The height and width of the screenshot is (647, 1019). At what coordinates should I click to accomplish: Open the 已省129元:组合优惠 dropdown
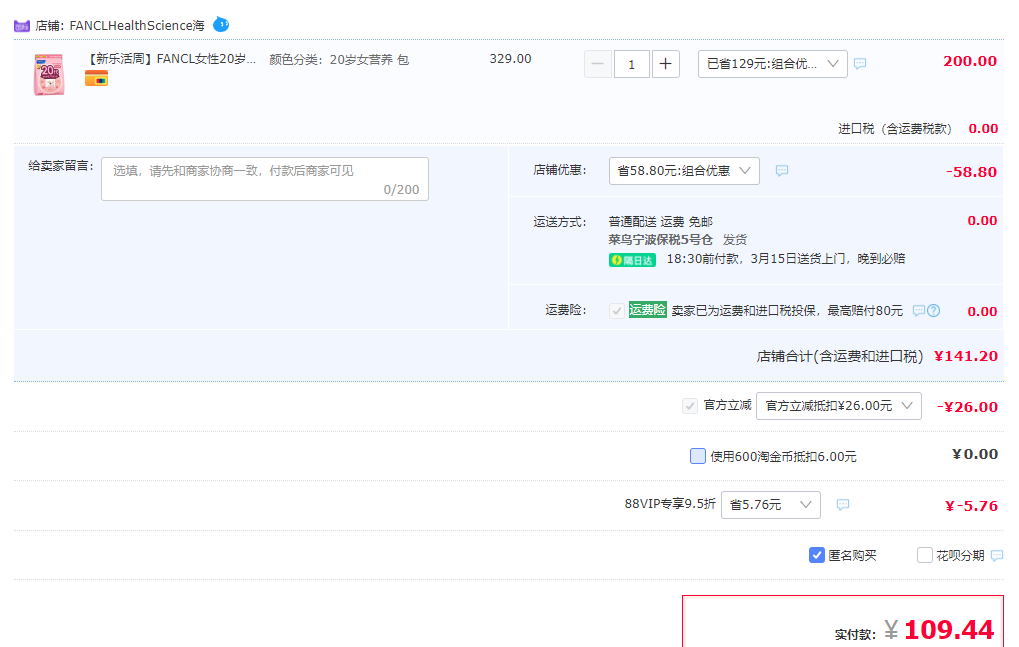[x=773, y=64]
